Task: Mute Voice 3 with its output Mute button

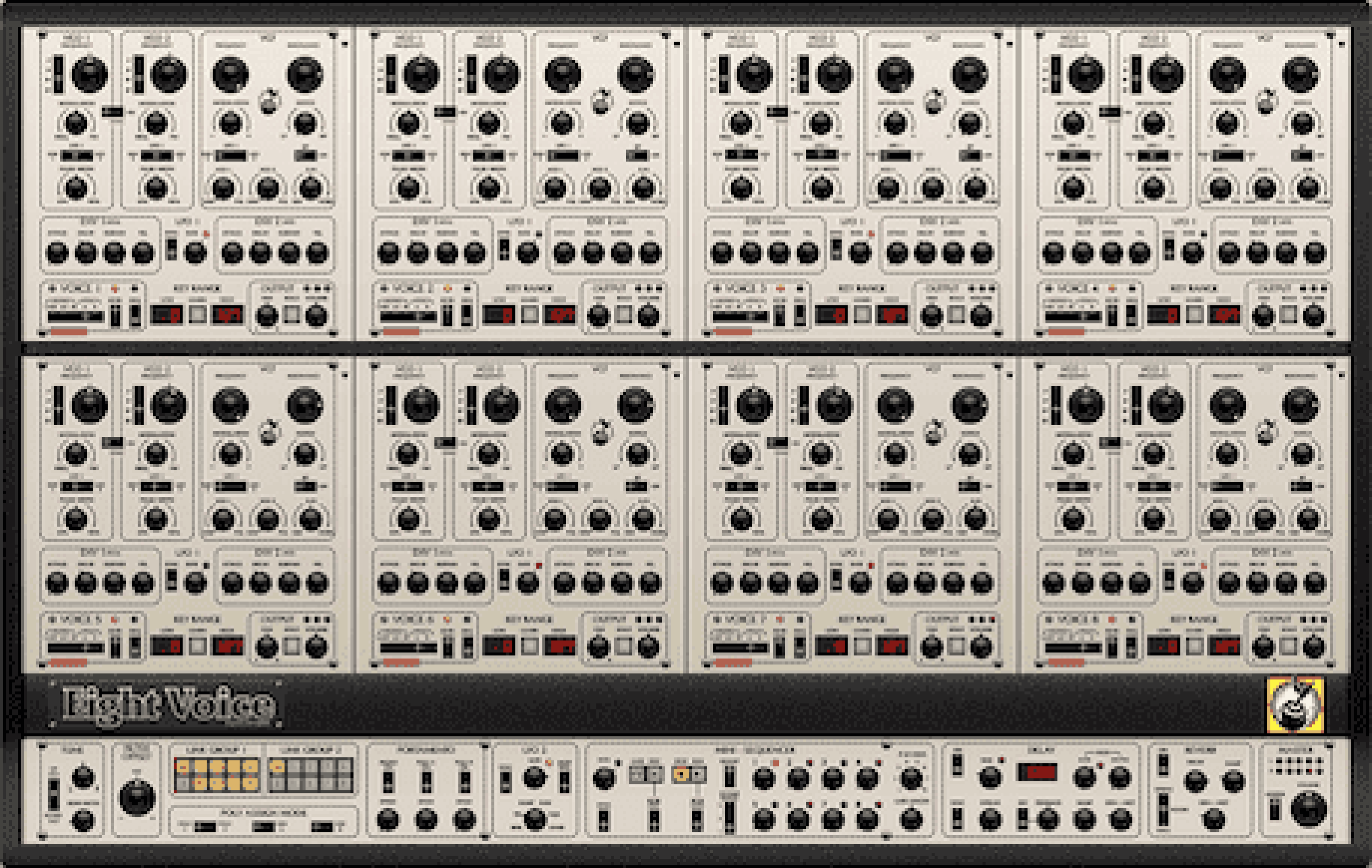Action: [957, 314]
